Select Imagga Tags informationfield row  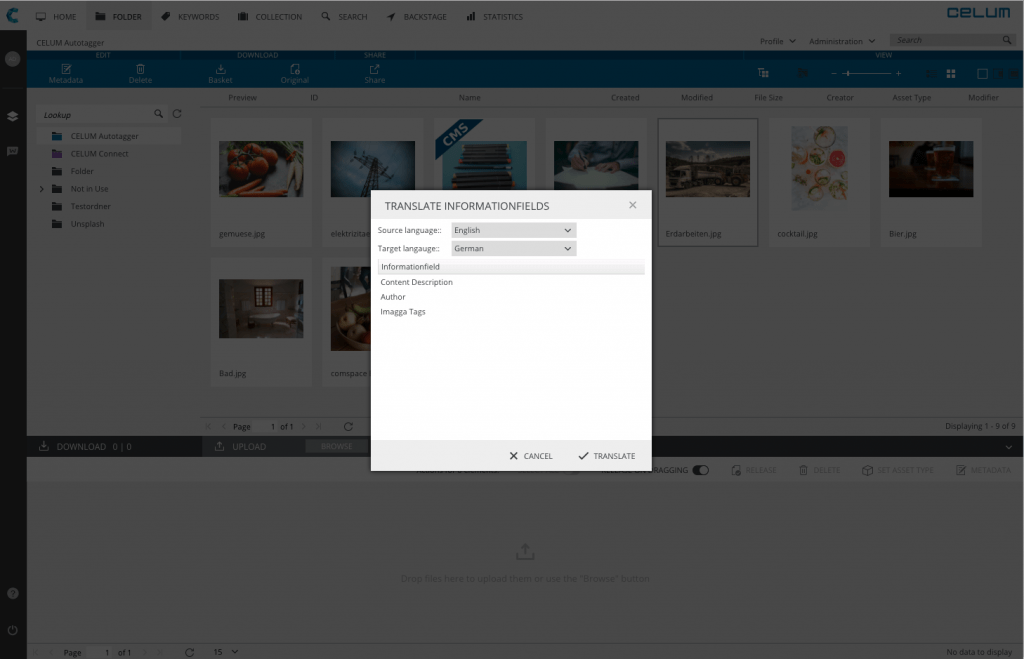(403, 312)
